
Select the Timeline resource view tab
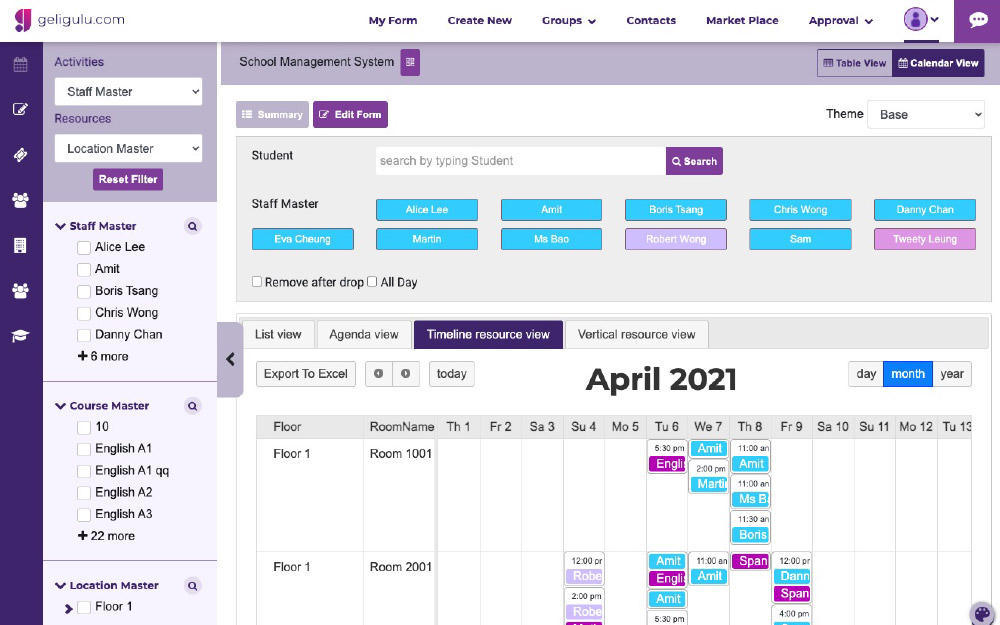click(488, 334)
